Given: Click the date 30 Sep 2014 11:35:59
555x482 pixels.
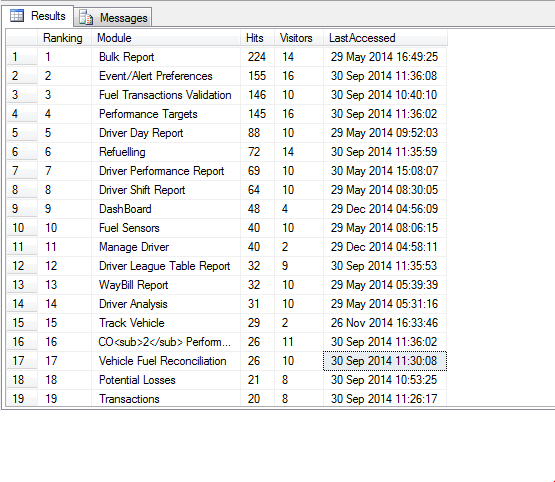Looking at the screenshot, I should pyautogui.click(x=385, y=152).
